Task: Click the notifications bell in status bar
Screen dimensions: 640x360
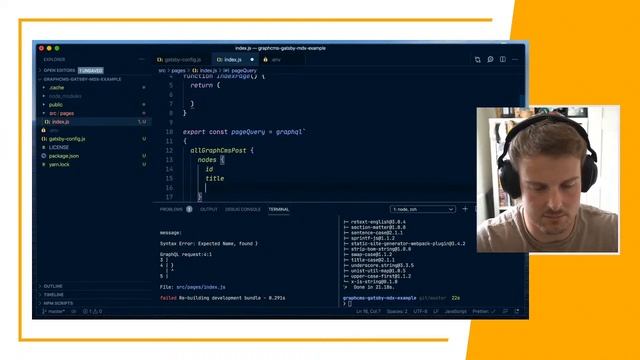Action: point(517,311)
